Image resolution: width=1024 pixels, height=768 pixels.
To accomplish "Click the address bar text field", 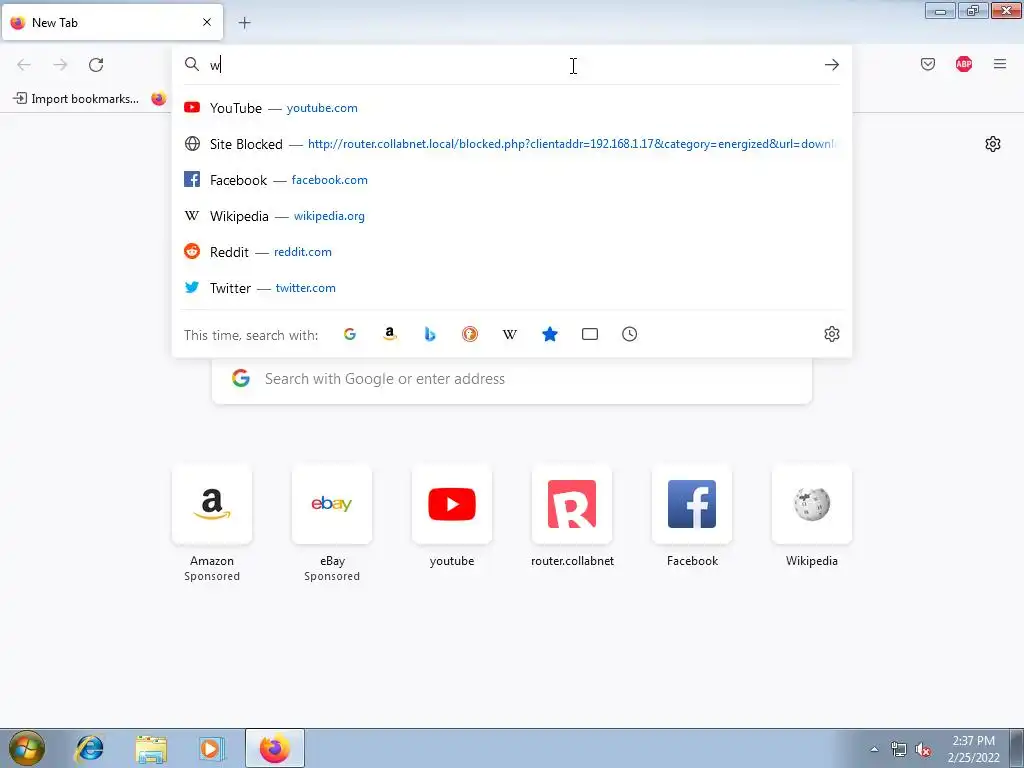I will (x=513, y=65).
